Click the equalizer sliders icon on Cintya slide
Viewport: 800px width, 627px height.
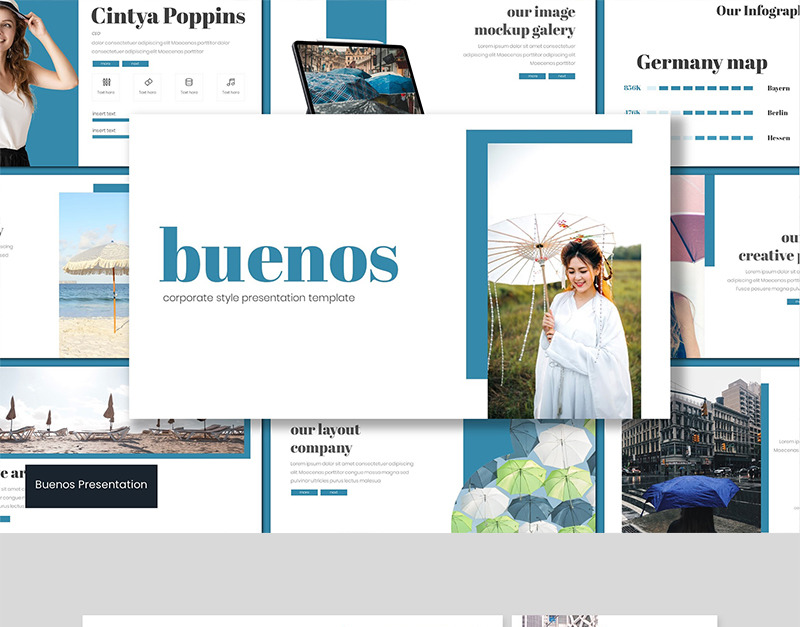point(105,83)
